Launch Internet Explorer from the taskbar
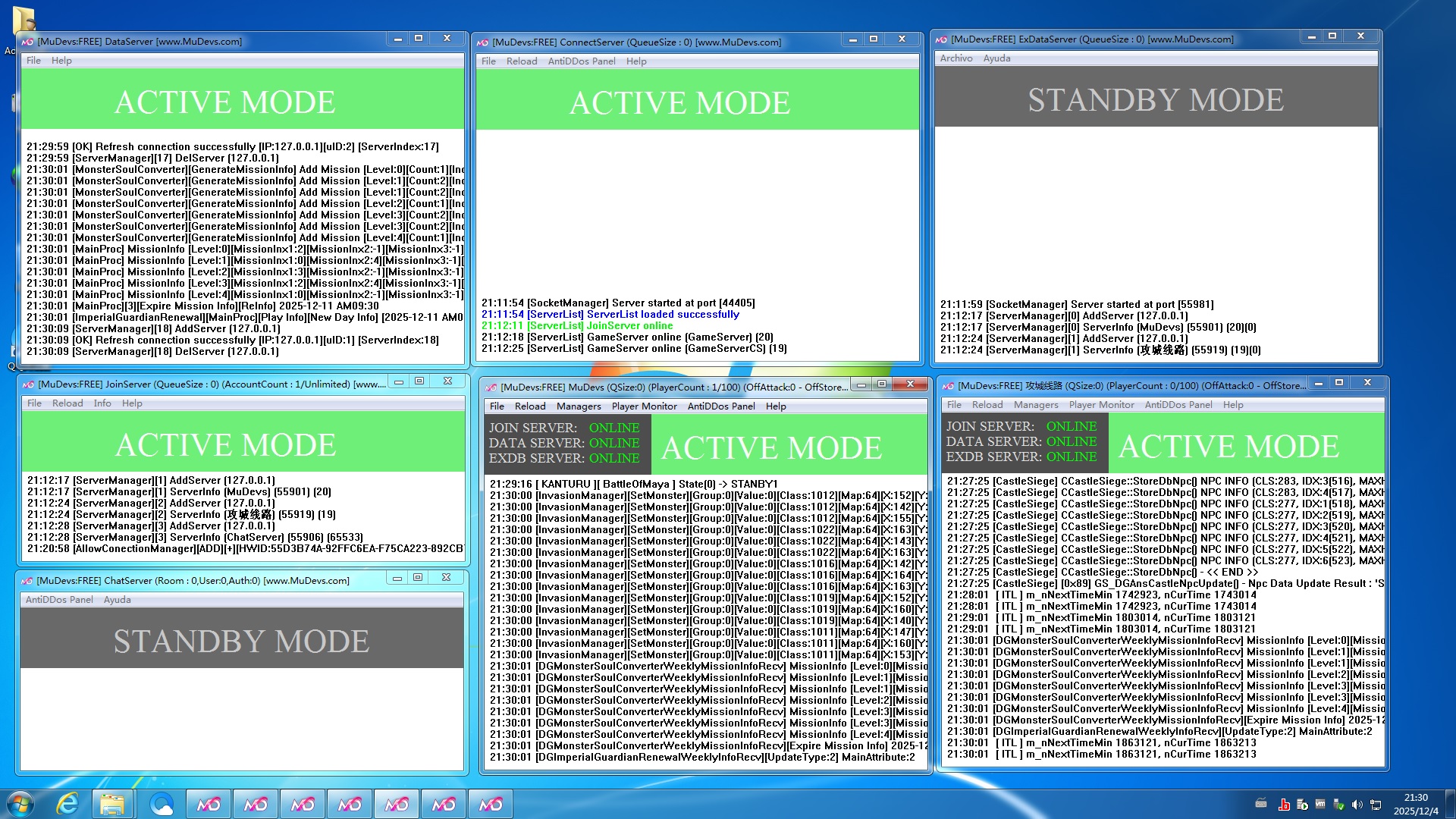Image resolution: width=1456 pixels, height=819 pixels. point(67,804)
